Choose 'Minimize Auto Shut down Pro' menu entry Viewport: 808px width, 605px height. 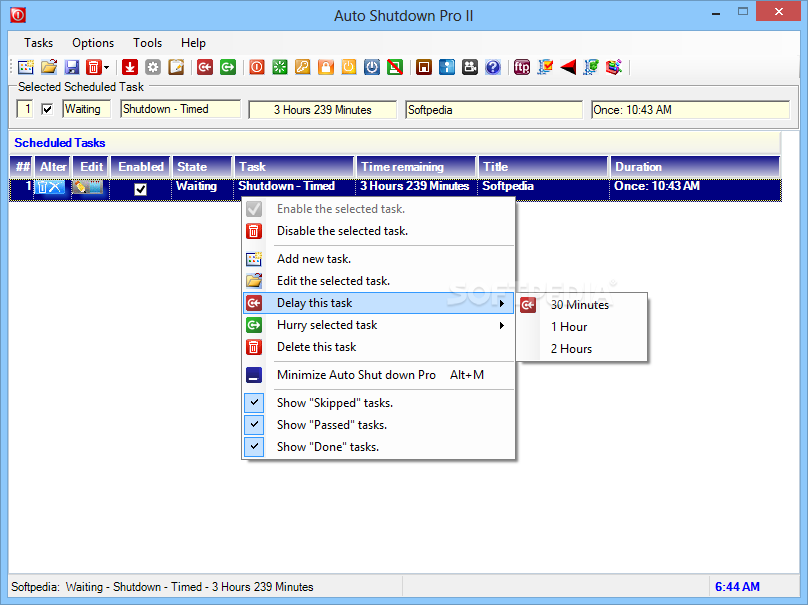379,375
